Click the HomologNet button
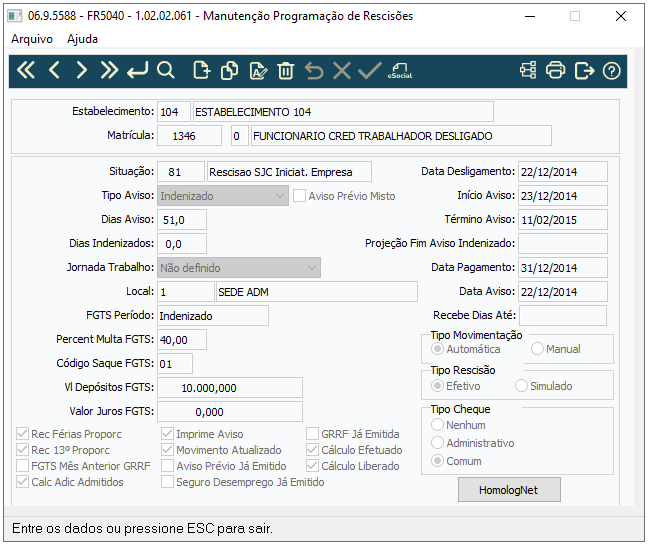The image size is (649, 544). point(509,490)
